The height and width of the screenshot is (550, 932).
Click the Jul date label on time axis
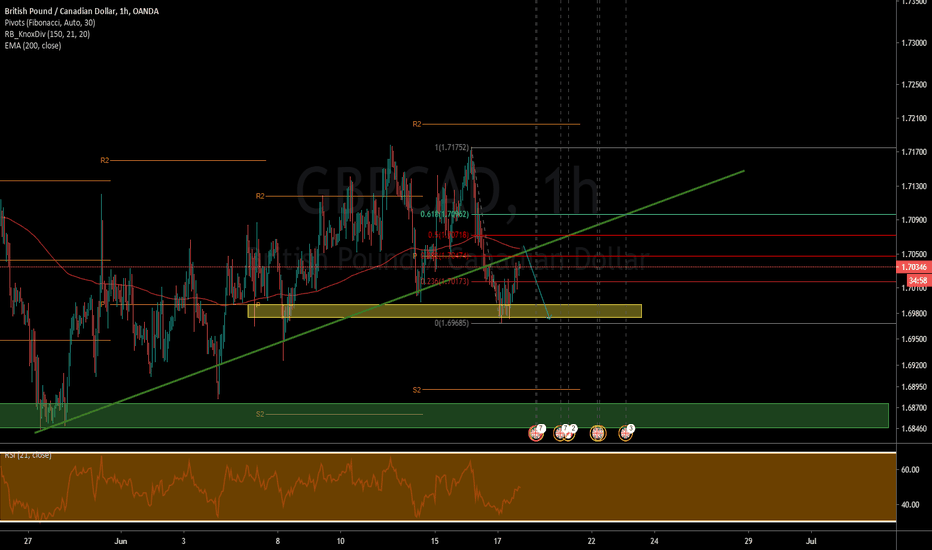[x=811, y=541]
